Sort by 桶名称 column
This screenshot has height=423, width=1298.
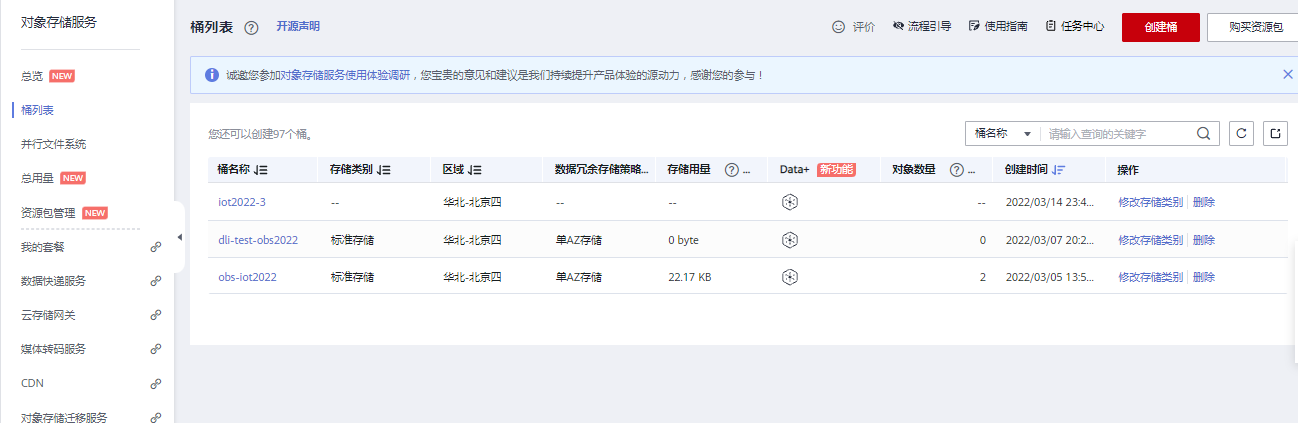click(261, 170)
